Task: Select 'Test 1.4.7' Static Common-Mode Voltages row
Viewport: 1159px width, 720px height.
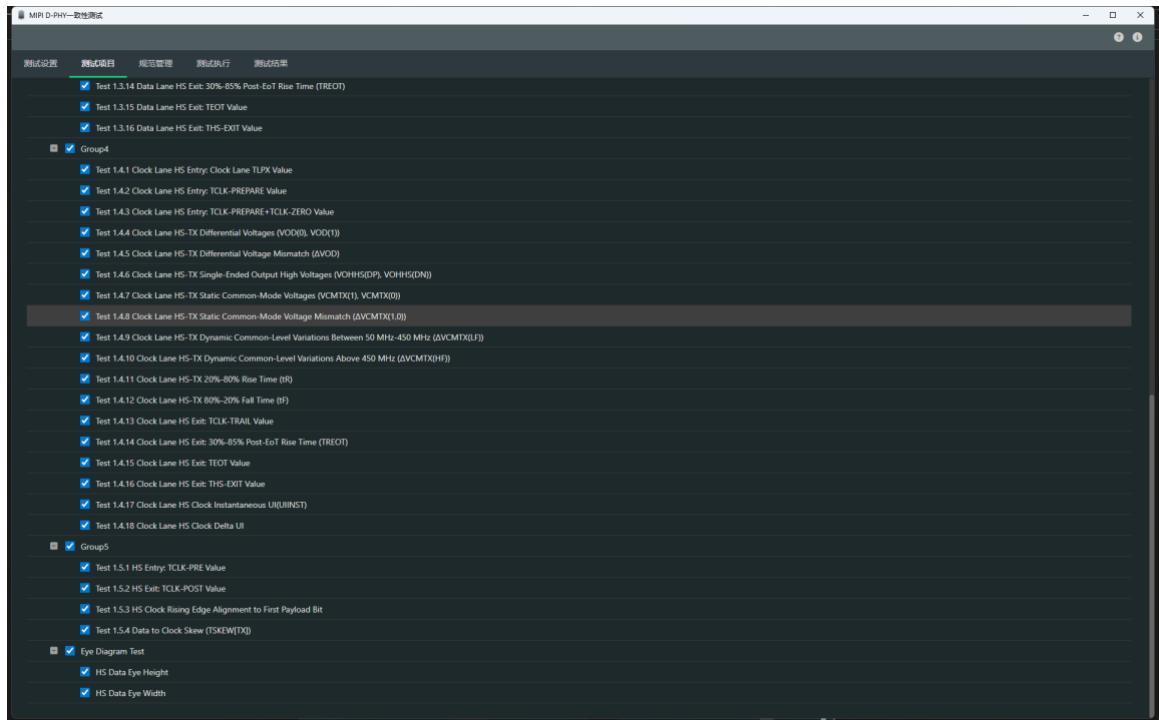Action: tap(579, 295)
